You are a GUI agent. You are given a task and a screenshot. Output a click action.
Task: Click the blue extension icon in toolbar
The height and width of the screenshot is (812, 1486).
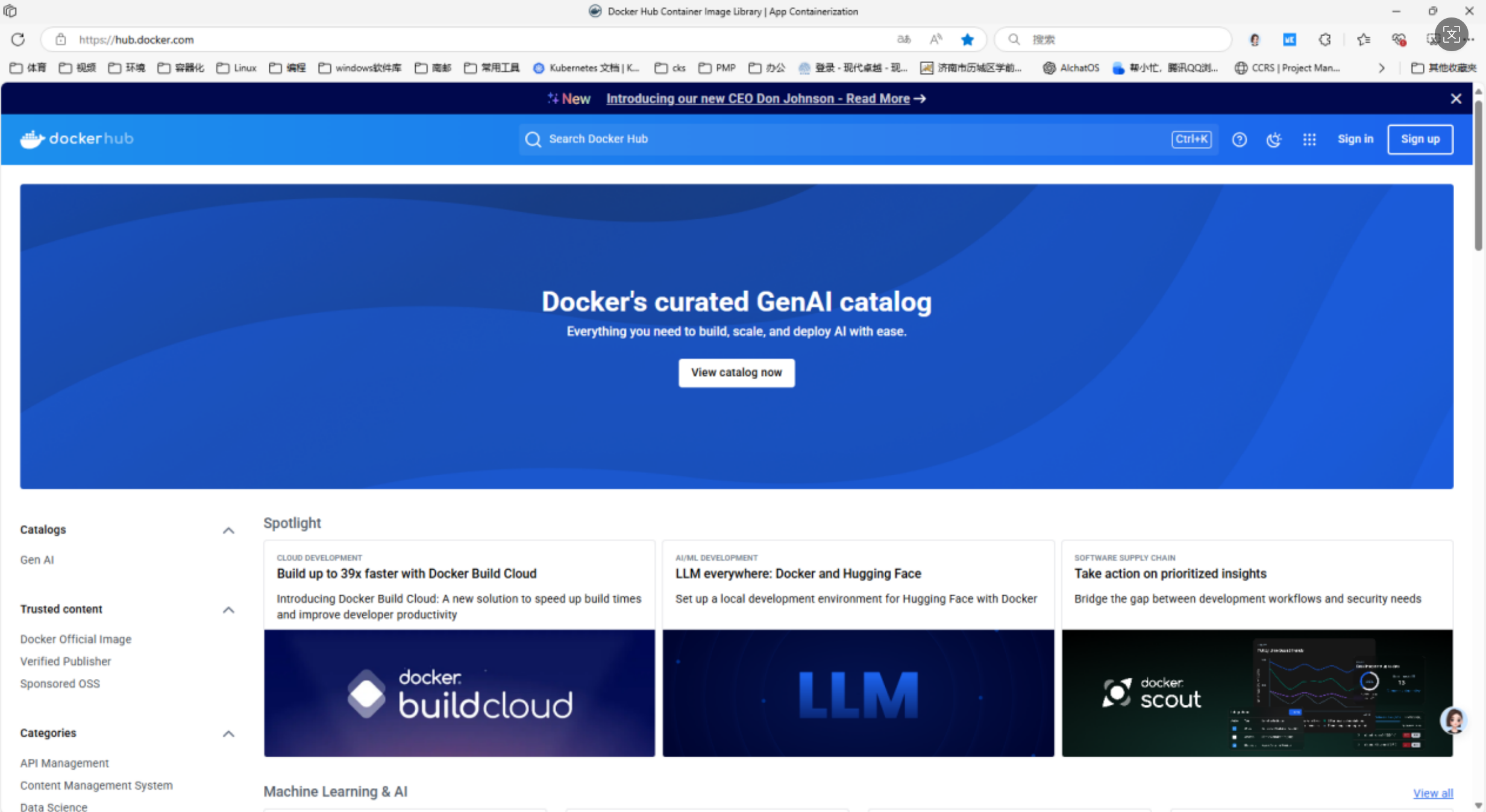(x=1289, y=40)
